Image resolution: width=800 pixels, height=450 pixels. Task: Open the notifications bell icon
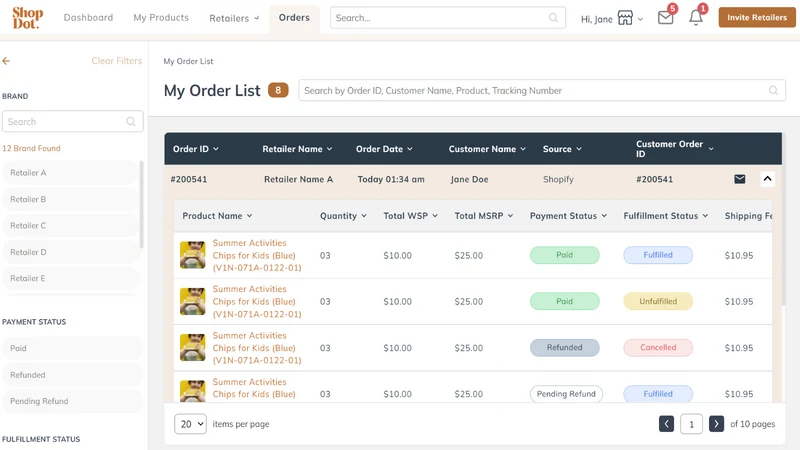click(696, 18)
